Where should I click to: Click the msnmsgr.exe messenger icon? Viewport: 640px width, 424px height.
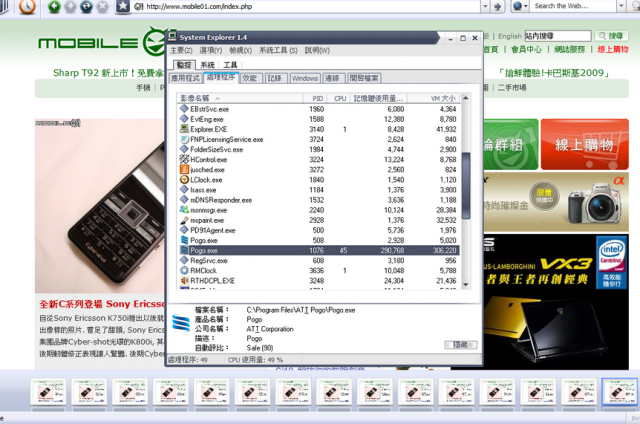point(184,210)
